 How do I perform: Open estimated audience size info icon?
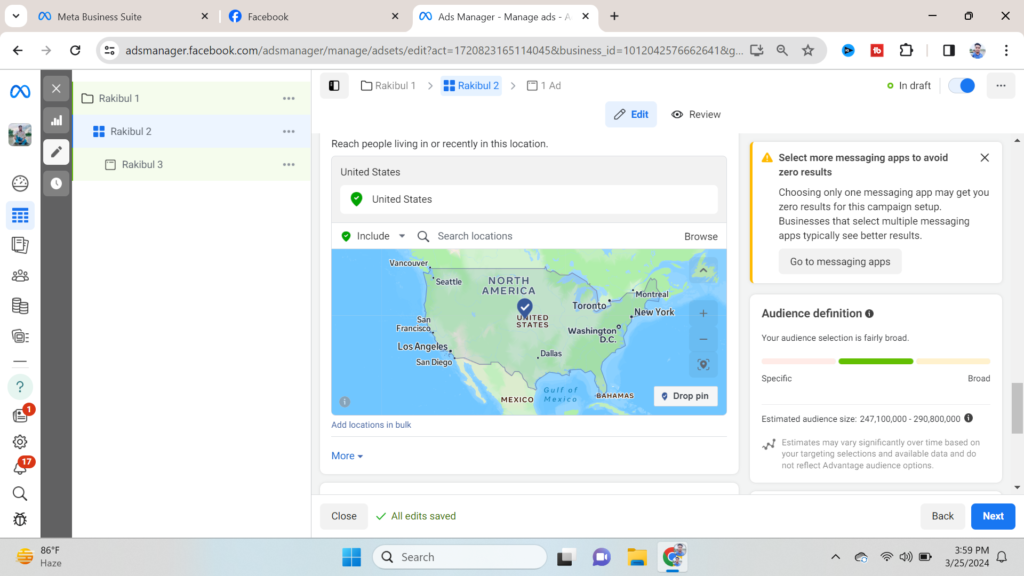coord(968,418)
